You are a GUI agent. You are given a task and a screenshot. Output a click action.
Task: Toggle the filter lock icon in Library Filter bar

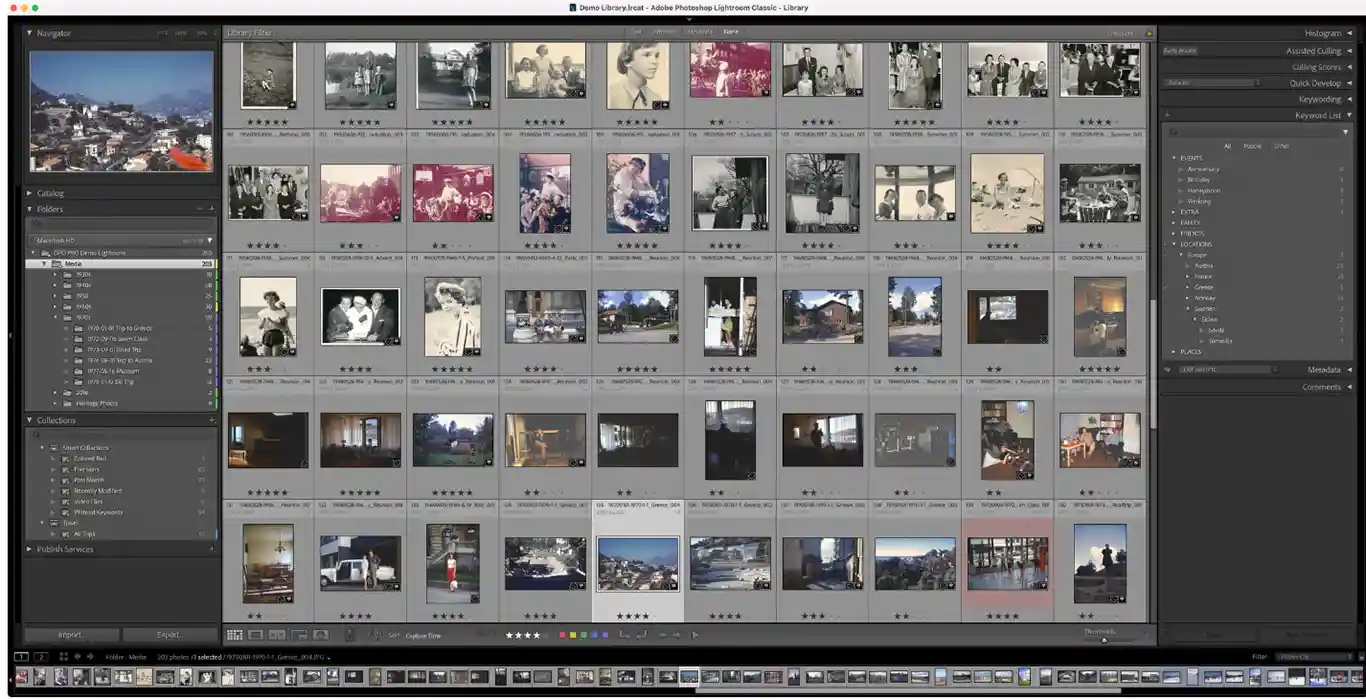point(1148,33)
